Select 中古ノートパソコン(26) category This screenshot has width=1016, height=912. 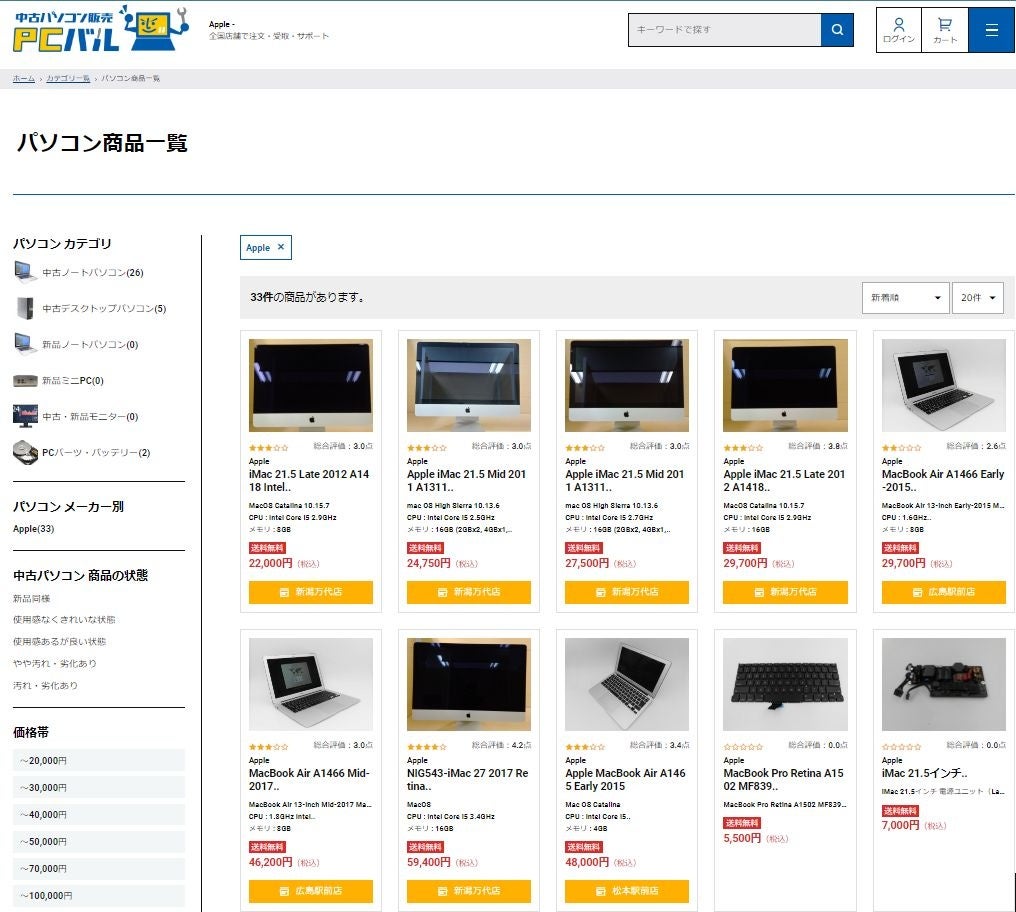93,272
